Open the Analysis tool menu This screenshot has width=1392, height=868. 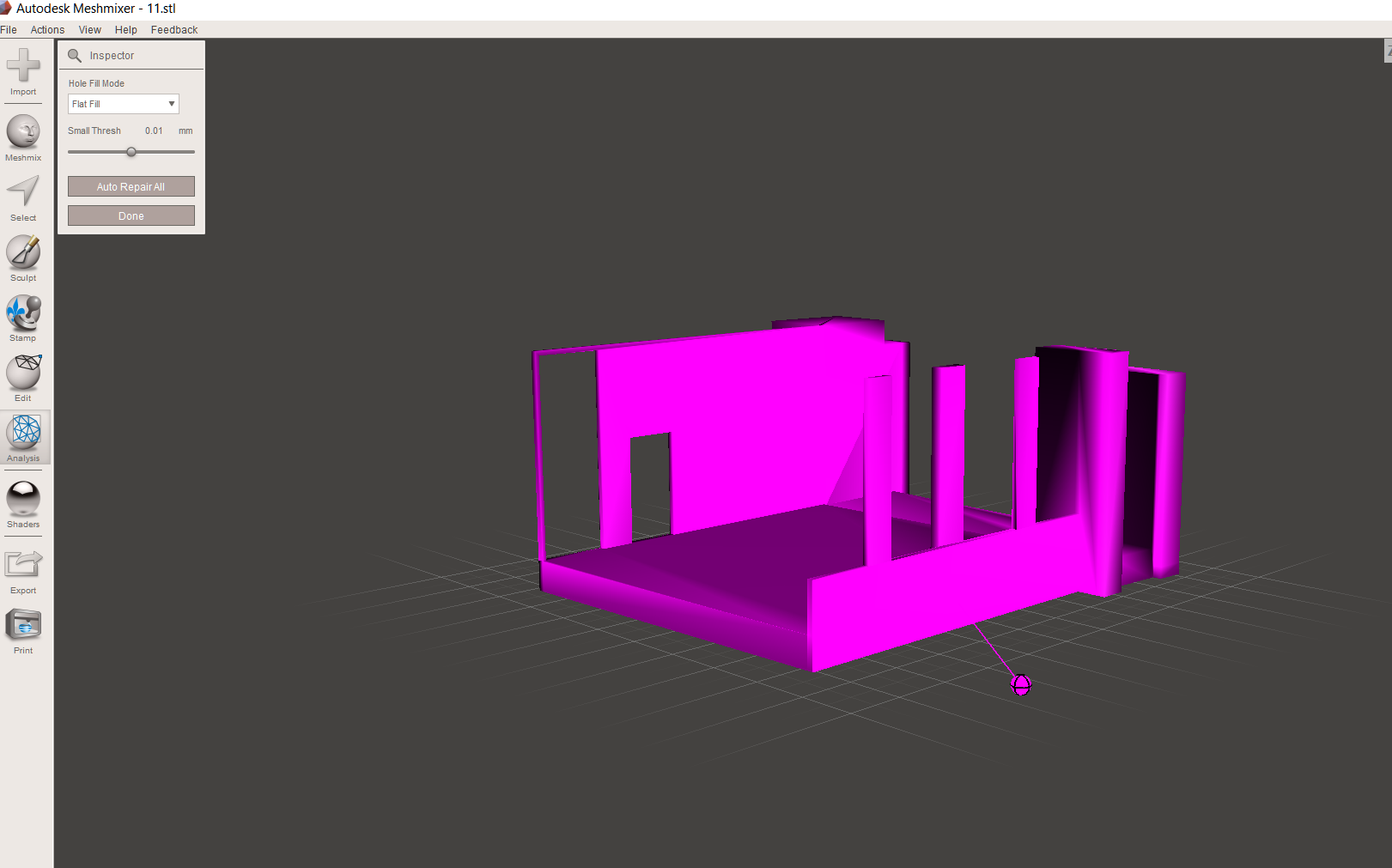pos(23,438)
